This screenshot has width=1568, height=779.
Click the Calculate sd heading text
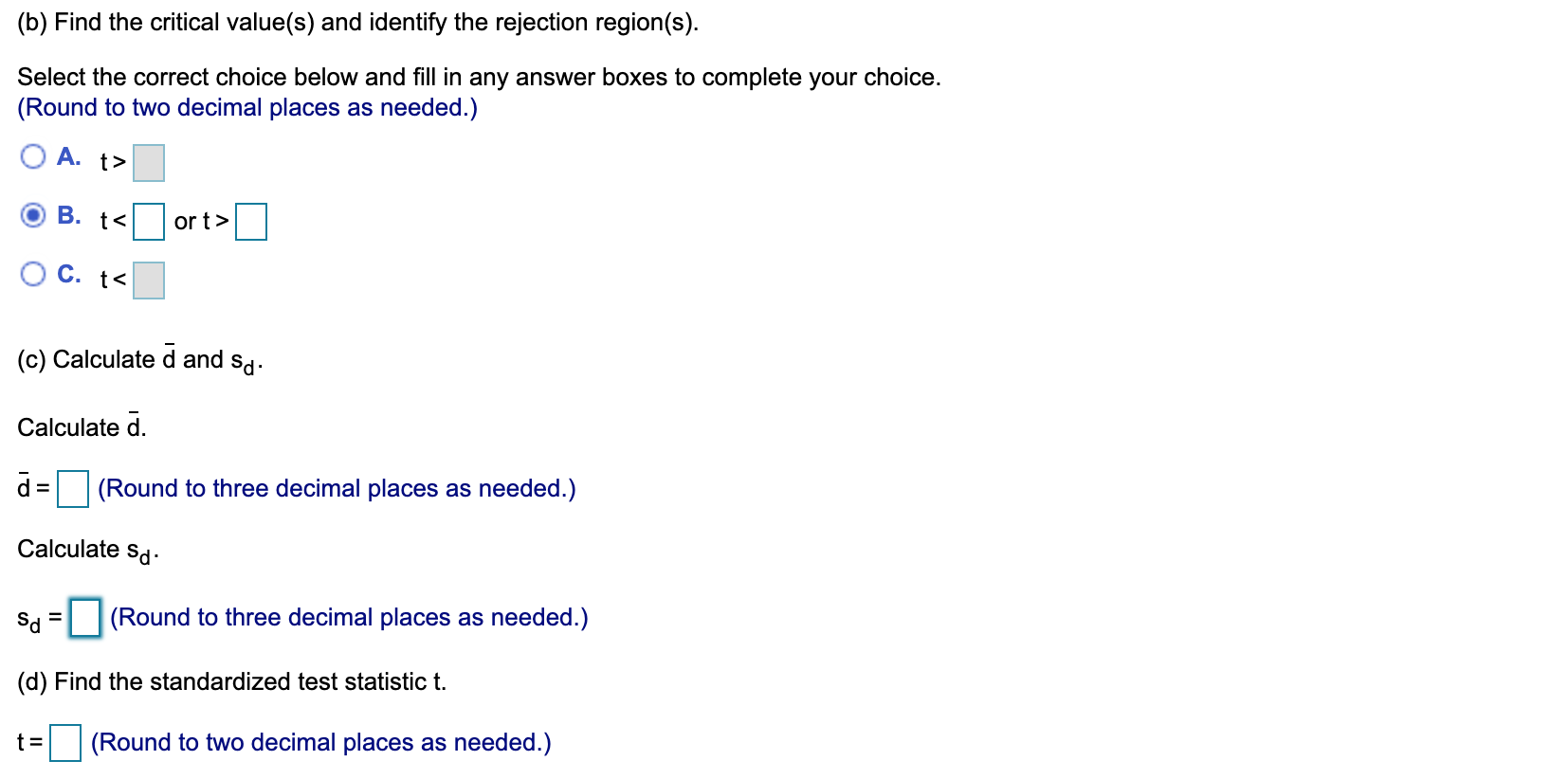(85, 552)
